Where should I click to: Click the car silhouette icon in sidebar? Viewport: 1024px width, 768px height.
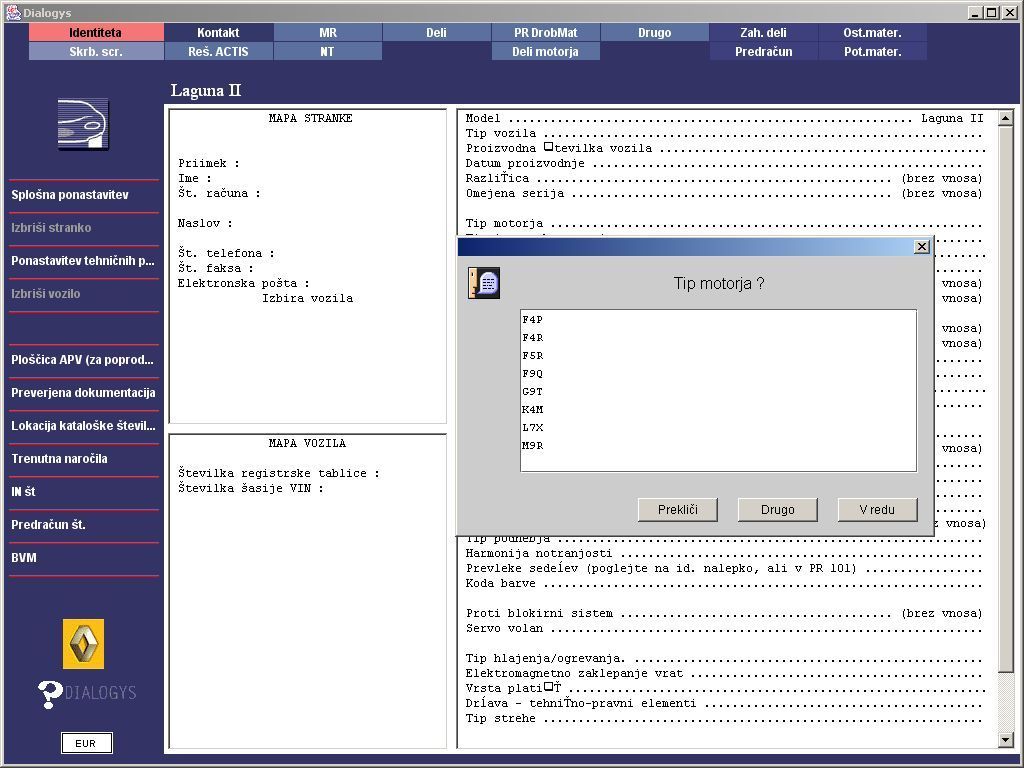(x=83, y=124)
